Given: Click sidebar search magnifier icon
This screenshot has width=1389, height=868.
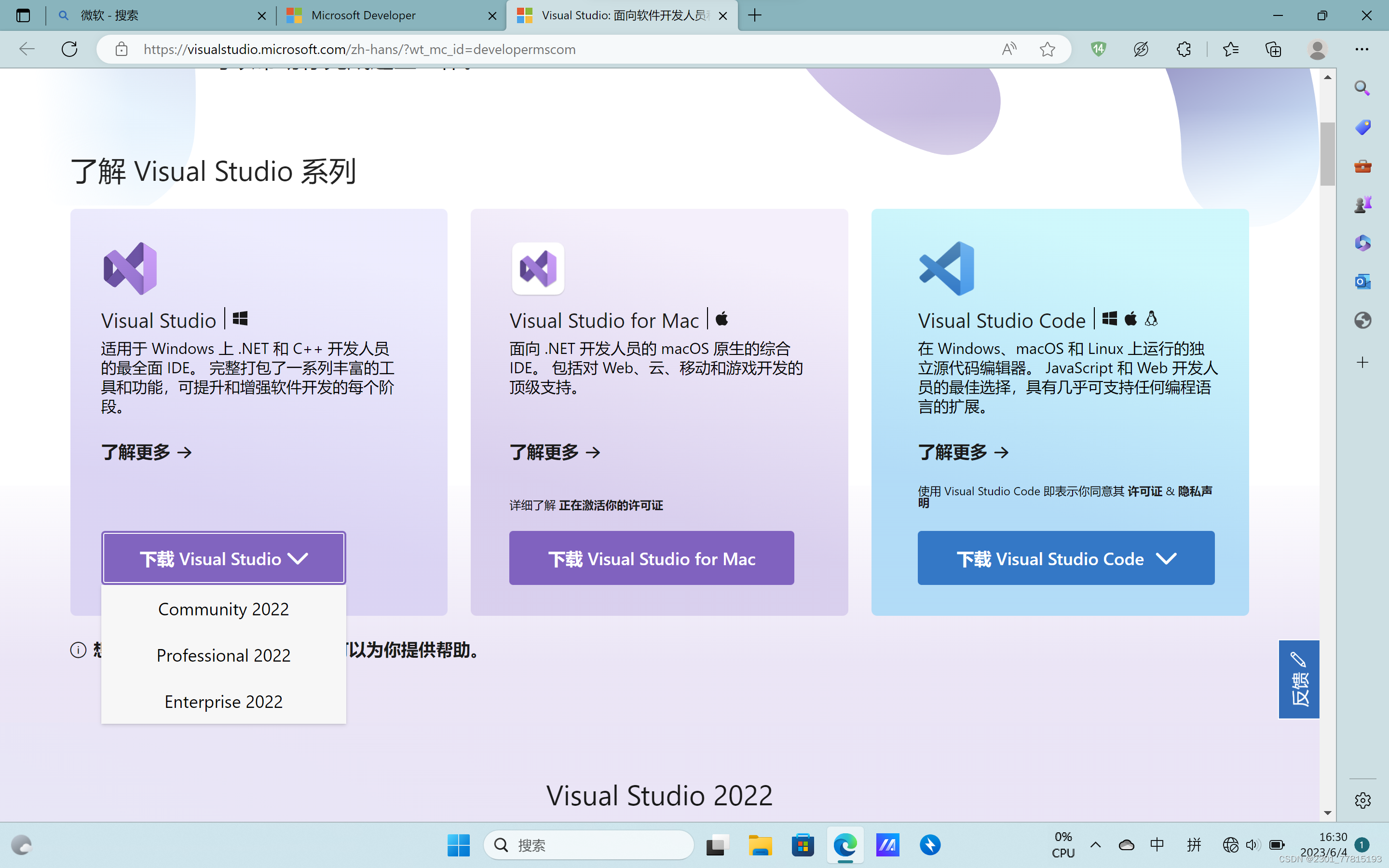Looking at the screenshot, I should click(x=1362, y=88).
